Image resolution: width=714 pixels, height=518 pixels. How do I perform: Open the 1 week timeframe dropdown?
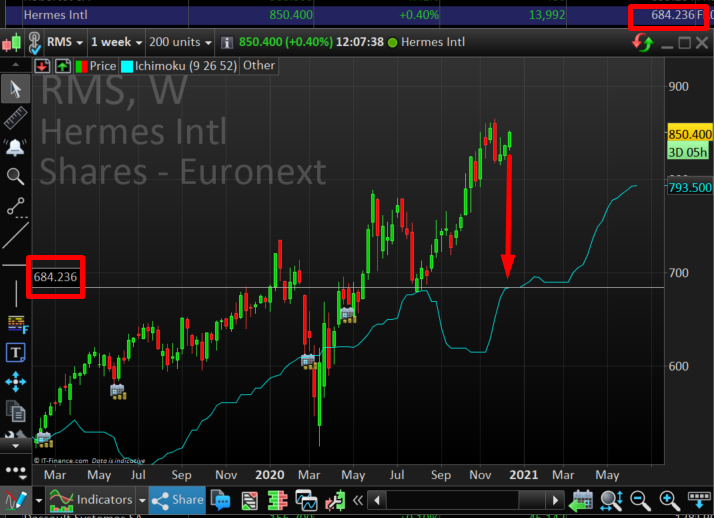(116, 42)
